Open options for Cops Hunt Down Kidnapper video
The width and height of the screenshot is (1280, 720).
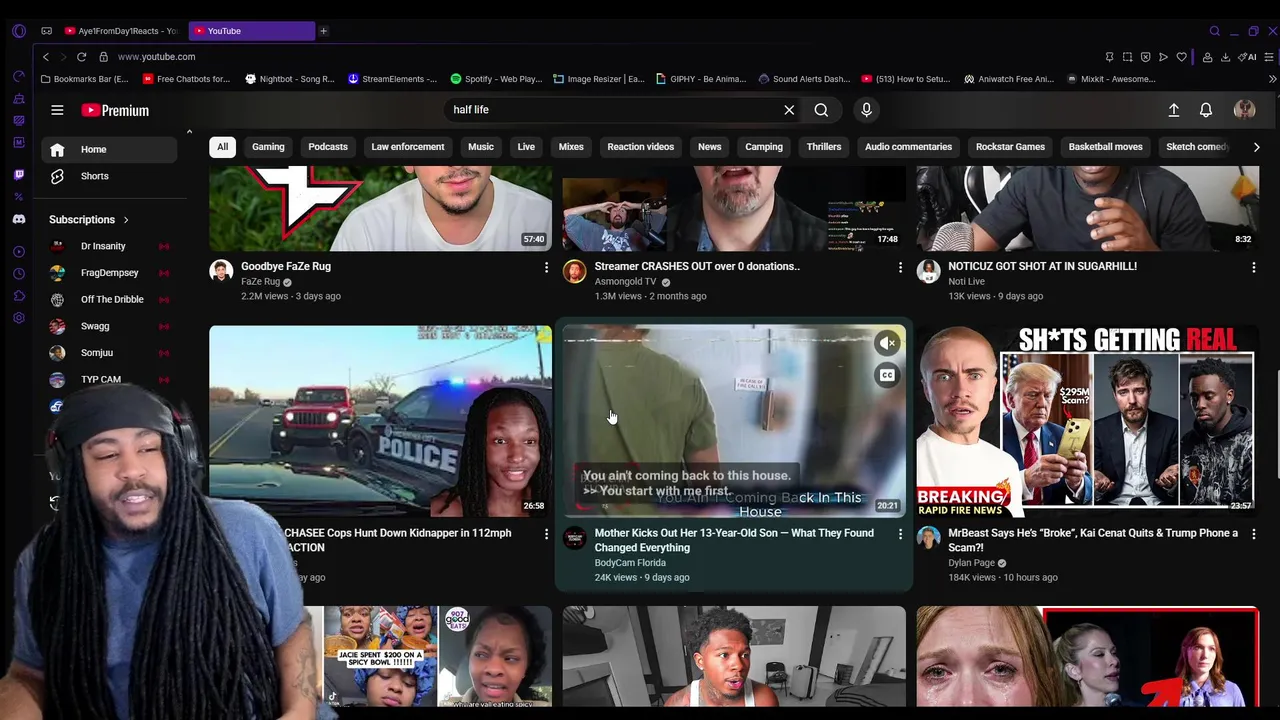point(546,534)
